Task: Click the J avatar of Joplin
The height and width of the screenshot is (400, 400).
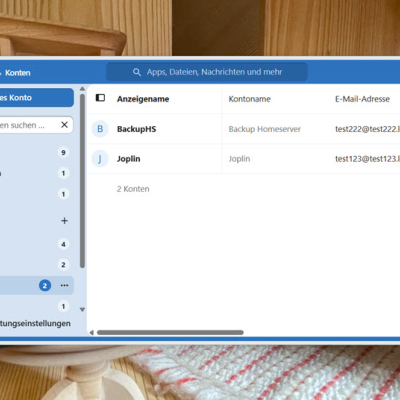Action: point(100,159)
